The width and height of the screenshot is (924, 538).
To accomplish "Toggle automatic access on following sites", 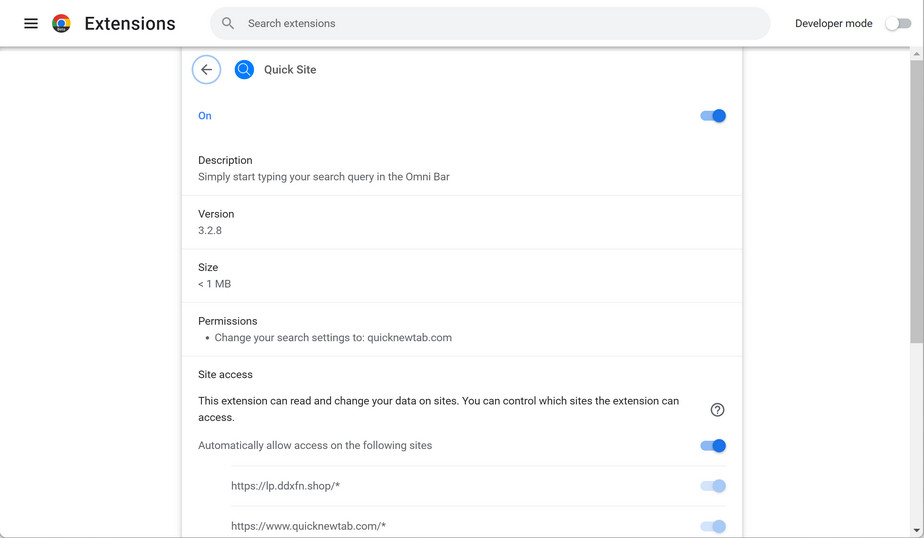I will 713,446.
